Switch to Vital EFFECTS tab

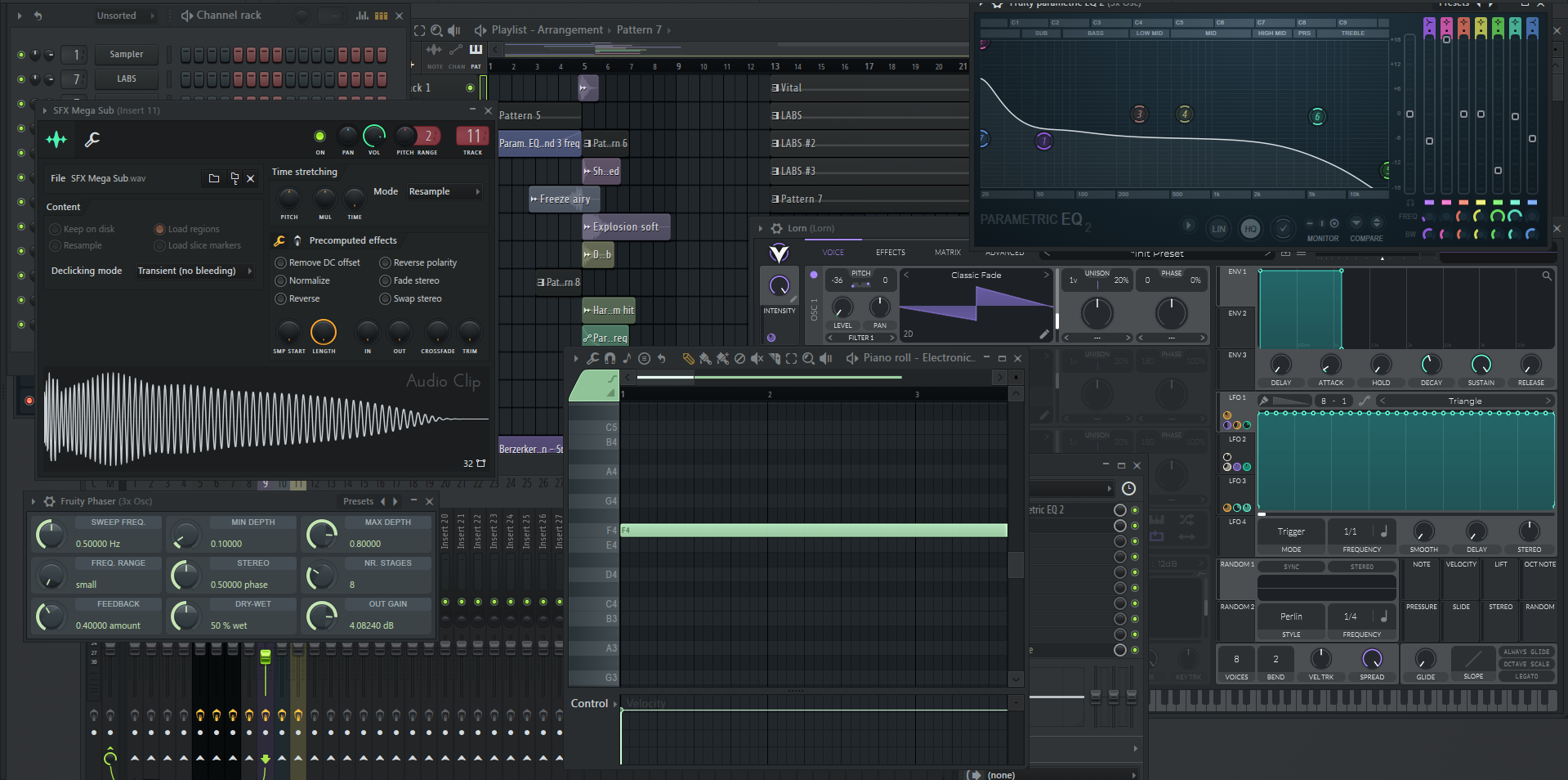click(891, 253)
